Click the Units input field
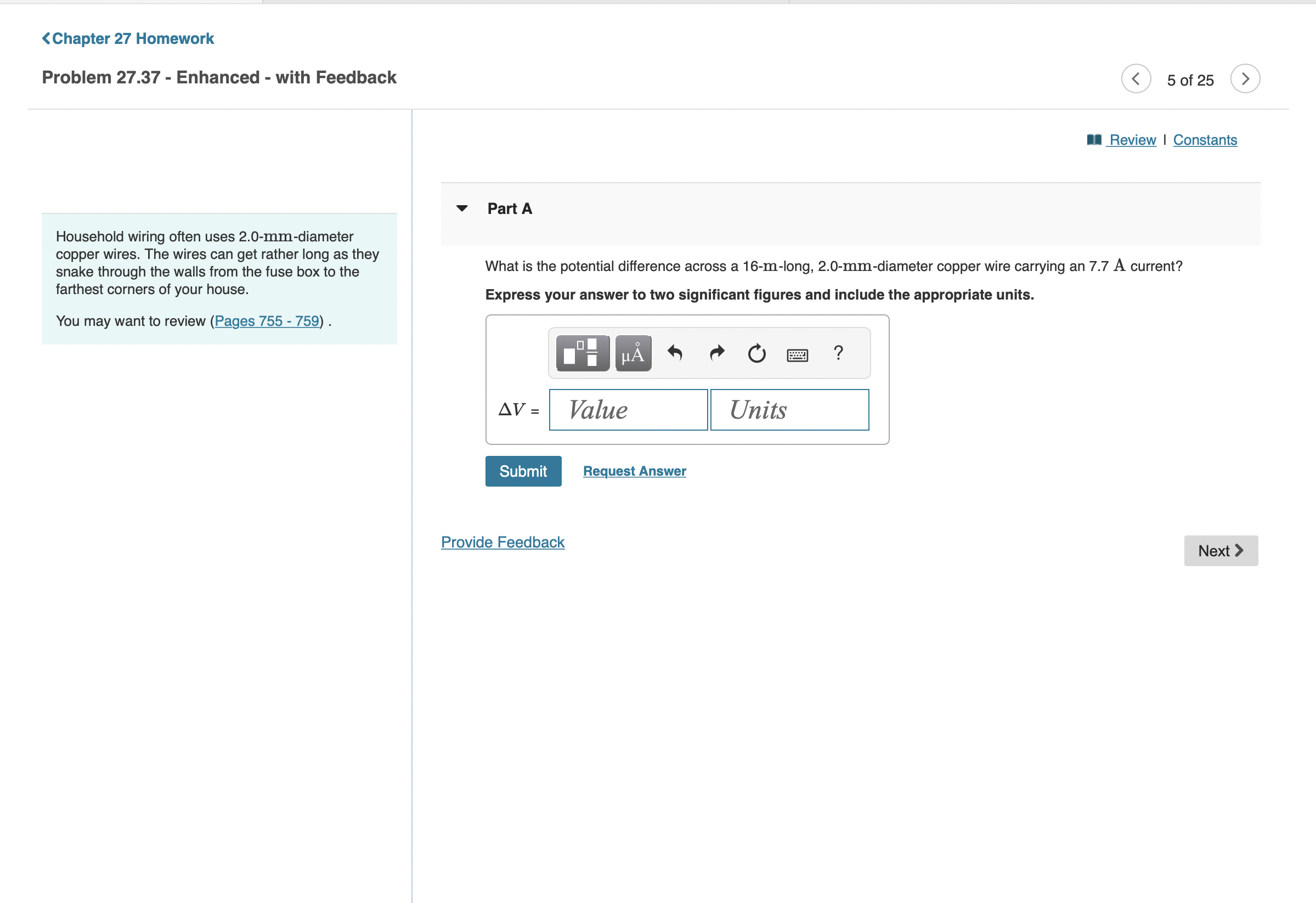The height and width of the screenshot is (903, 1316). pyautogui.click(x=789, y=410)
